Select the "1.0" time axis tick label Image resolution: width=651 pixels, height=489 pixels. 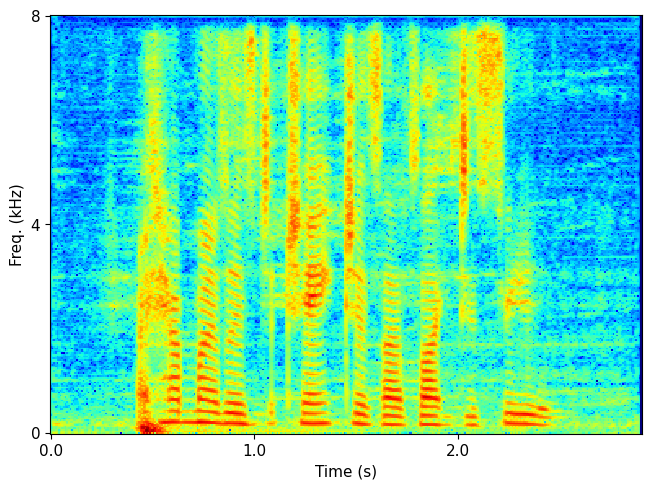coord(255,450)
